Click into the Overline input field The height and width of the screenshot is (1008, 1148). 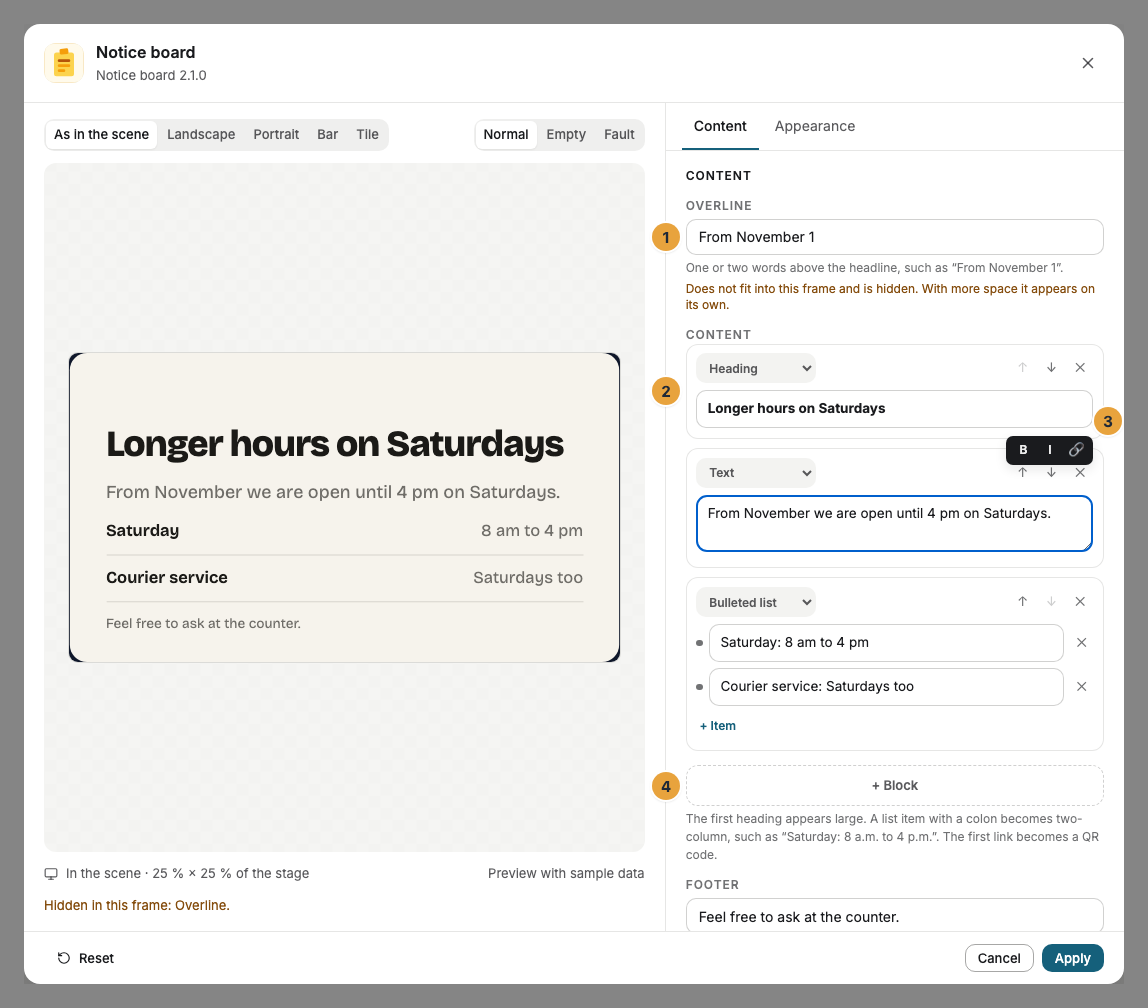894,237
